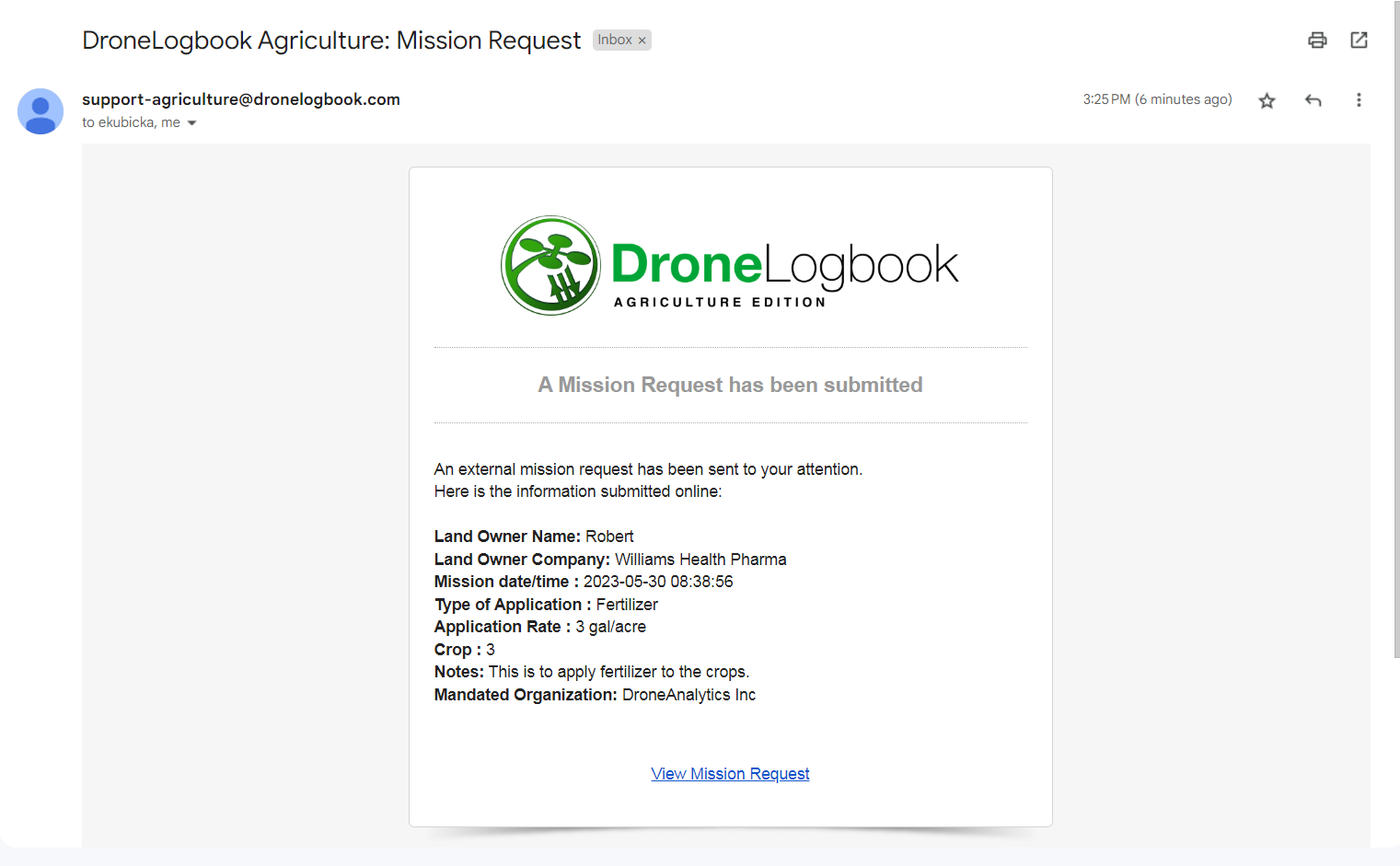Click 'An external mission request has been sent' sentence

648,469
